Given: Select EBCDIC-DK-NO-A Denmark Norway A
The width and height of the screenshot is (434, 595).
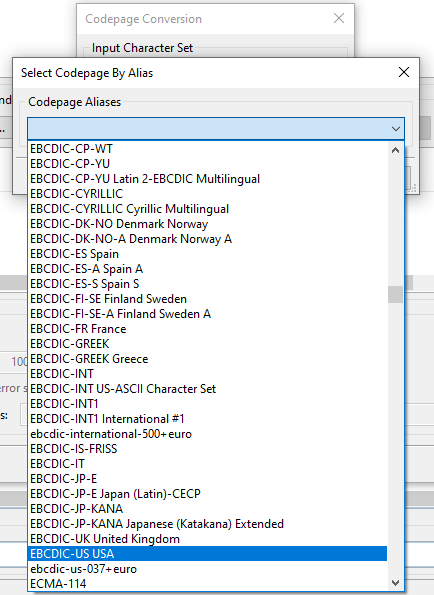Looking at the screenshot, I should click(x=208, y=239).
